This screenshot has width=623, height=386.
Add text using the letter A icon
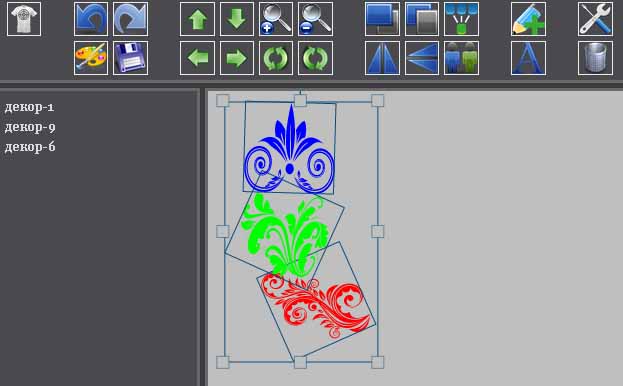coord(528,58)
